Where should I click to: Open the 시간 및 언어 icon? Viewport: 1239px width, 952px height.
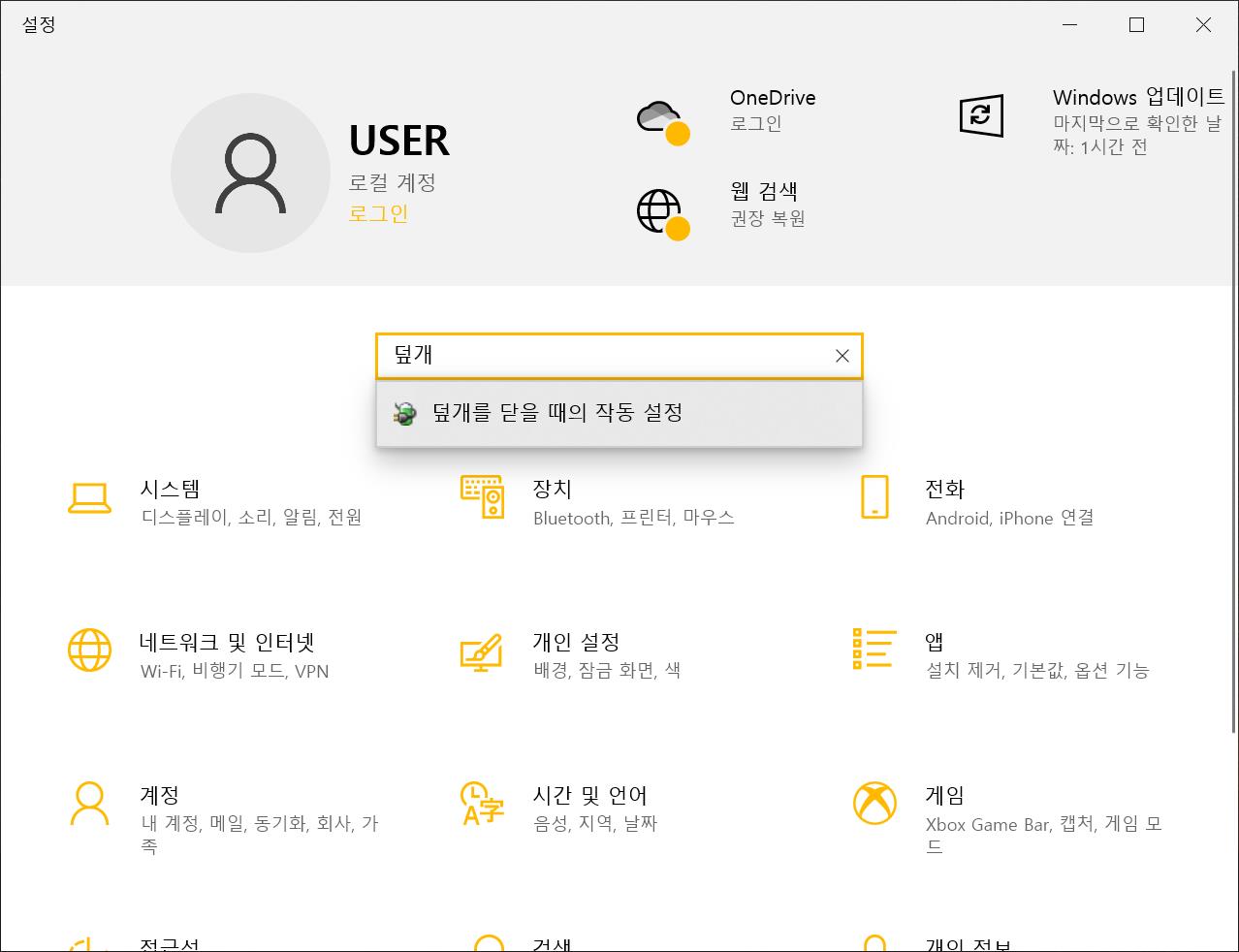tap(482, 803)
